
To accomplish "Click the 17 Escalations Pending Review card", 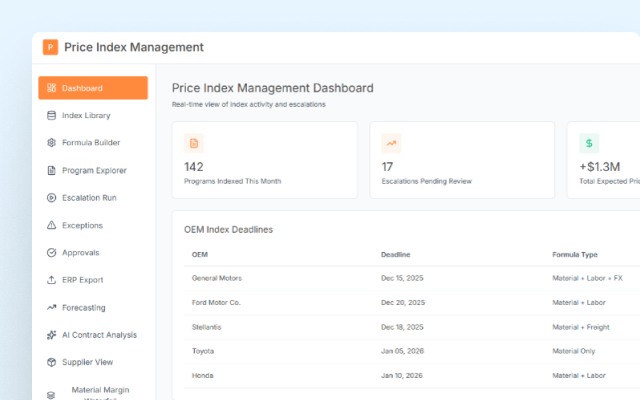I will click(462, 160).
